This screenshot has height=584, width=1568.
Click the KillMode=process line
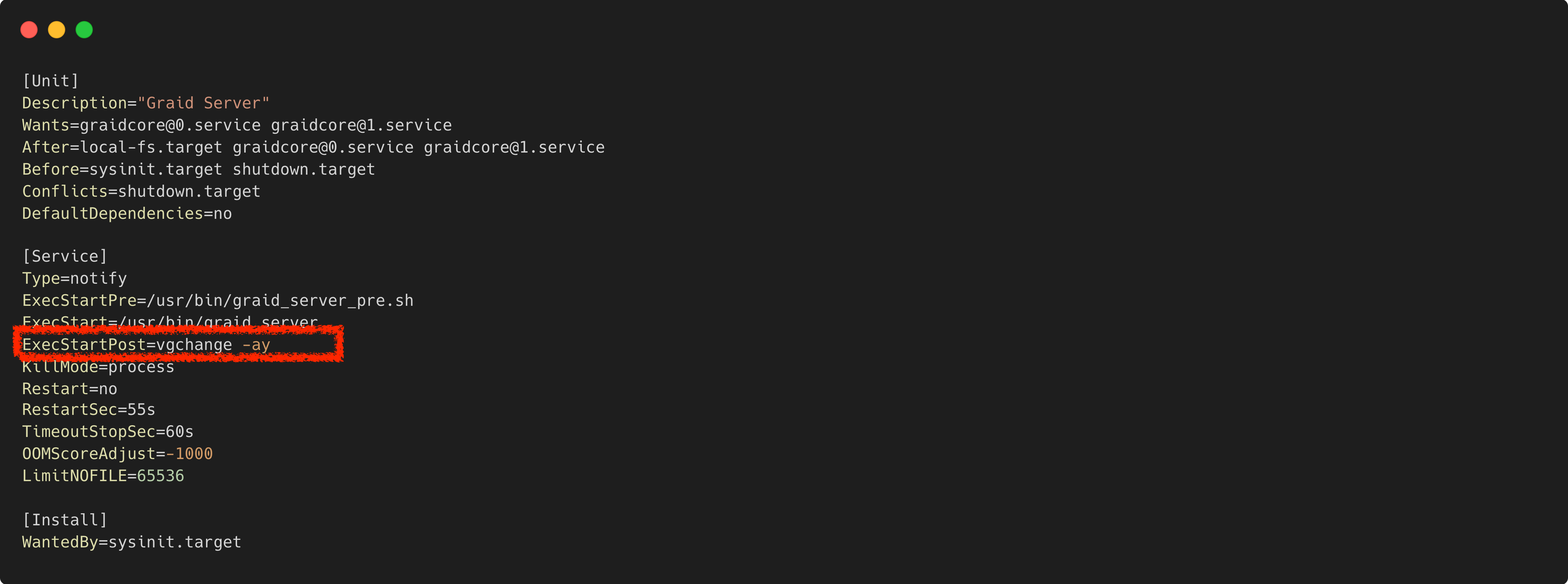[98, 367]
